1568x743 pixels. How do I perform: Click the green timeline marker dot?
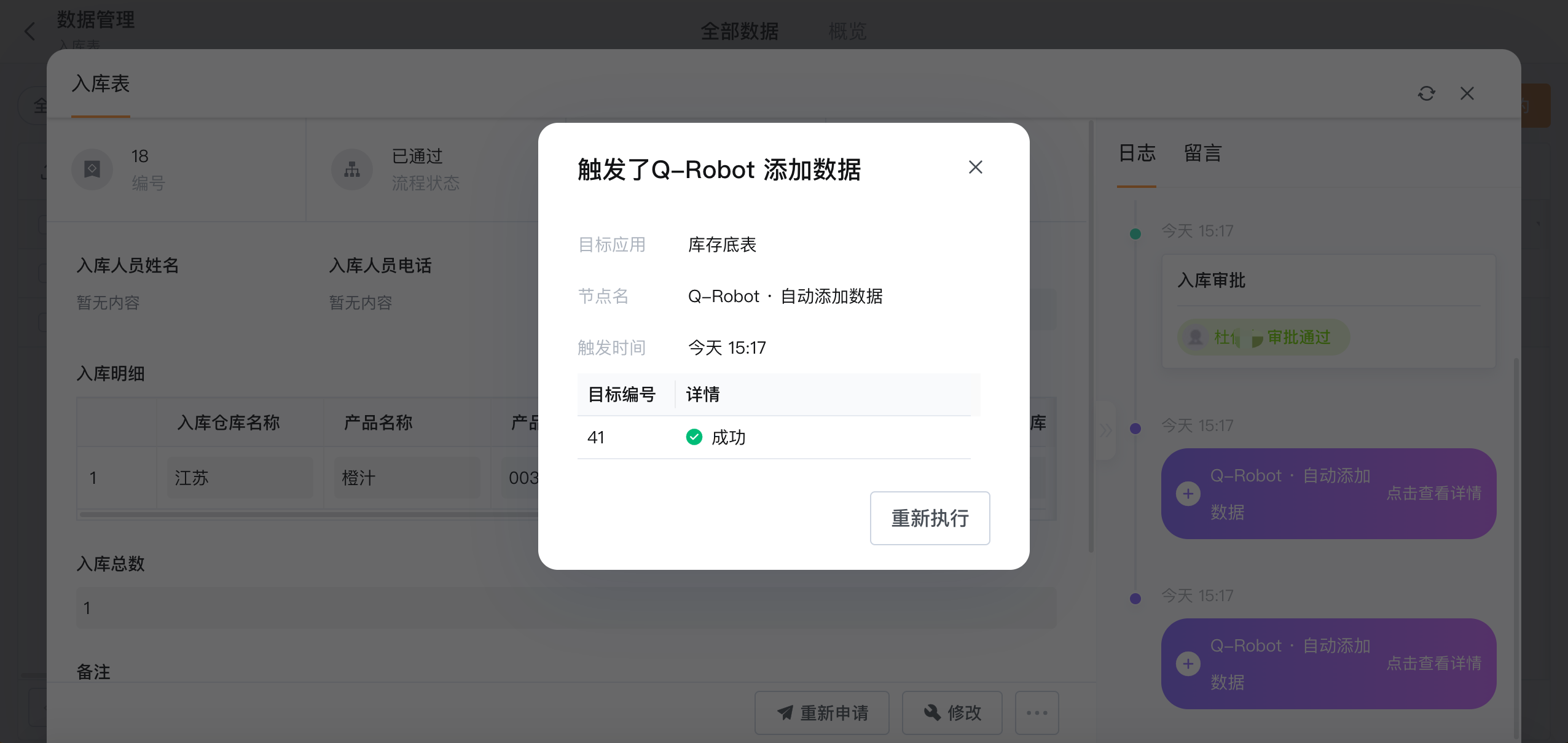pyautogui.click(x=1135, y=233)
